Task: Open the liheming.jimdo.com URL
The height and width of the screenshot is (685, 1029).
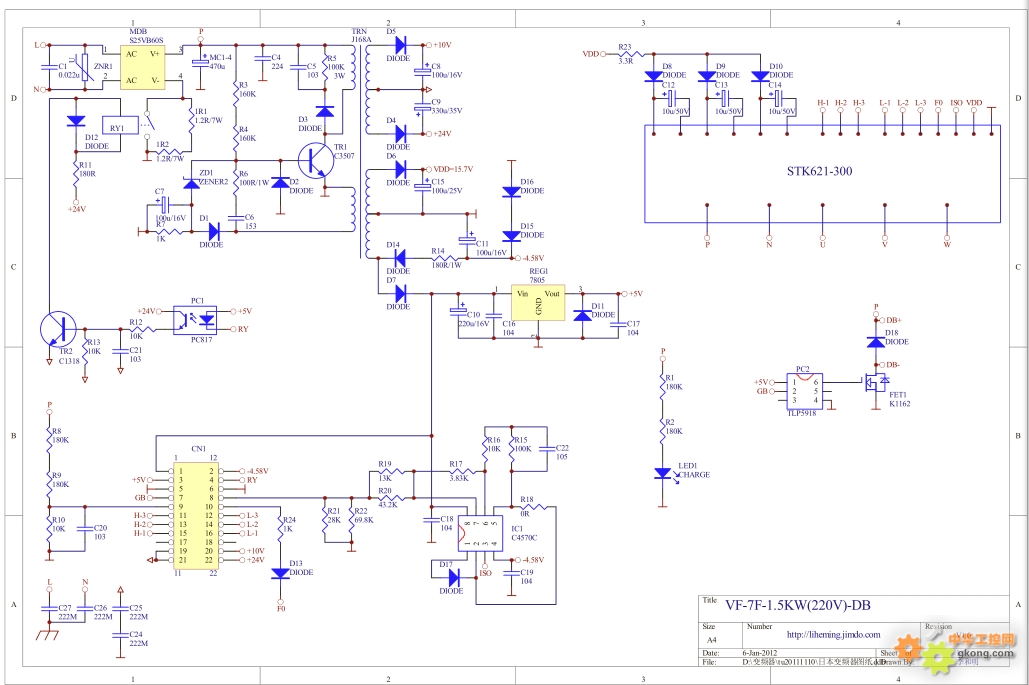Action: click(x=833, y=634)
